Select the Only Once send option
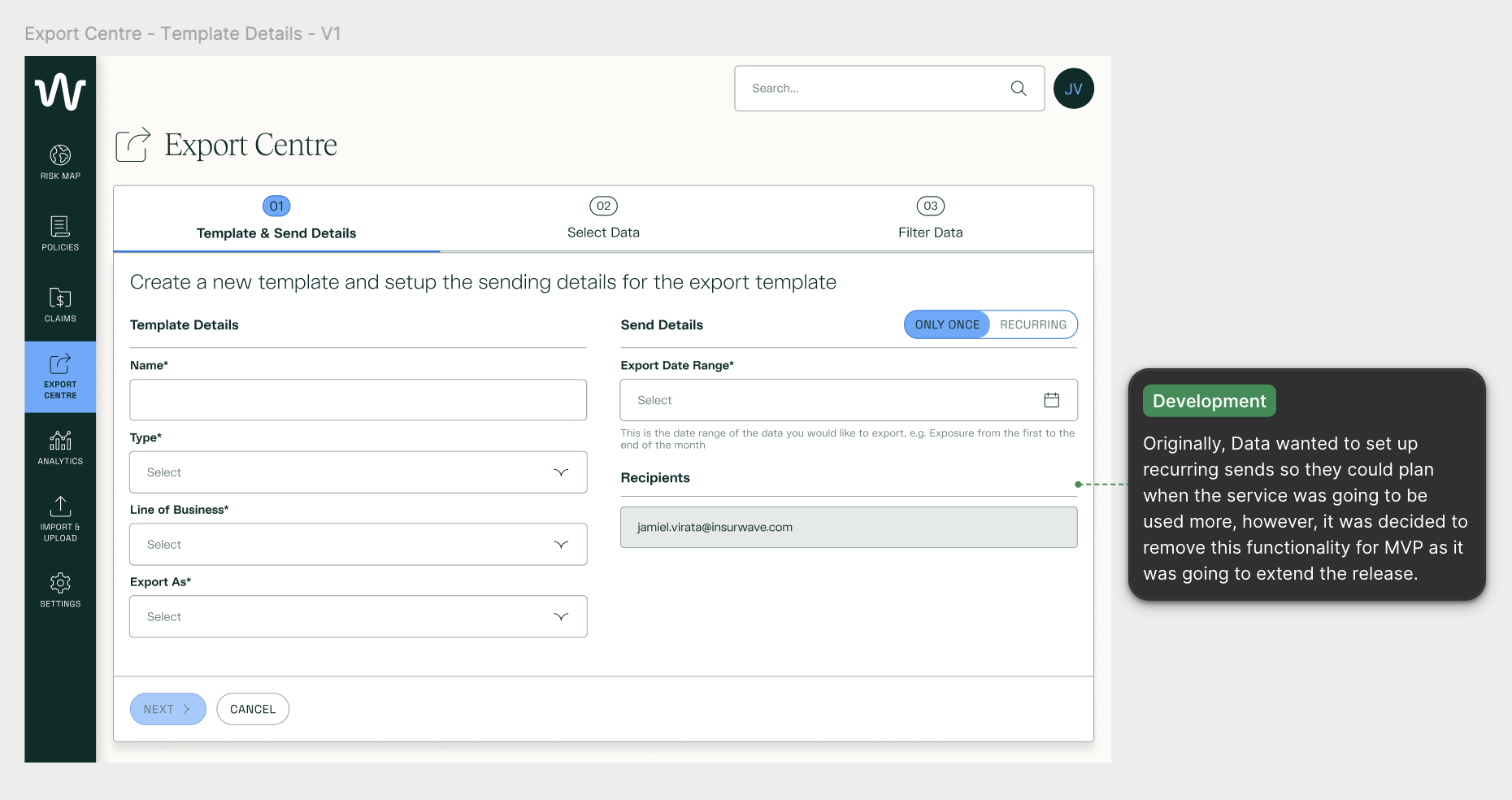Screen dimensions: 1512x800 tap(947, 324)
